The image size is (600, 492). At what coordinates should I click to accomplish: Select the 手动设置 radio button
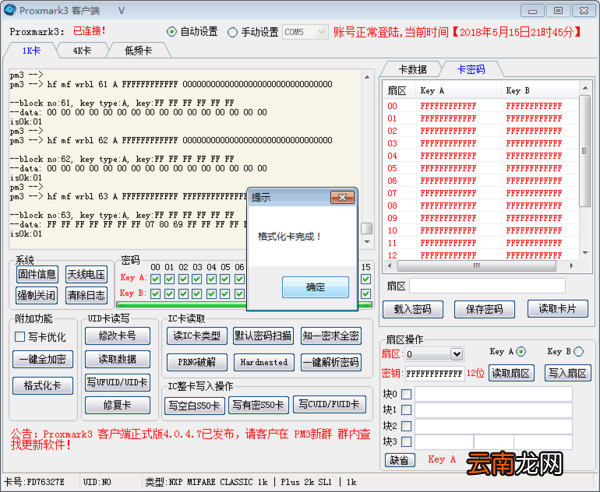coord(232,32)
